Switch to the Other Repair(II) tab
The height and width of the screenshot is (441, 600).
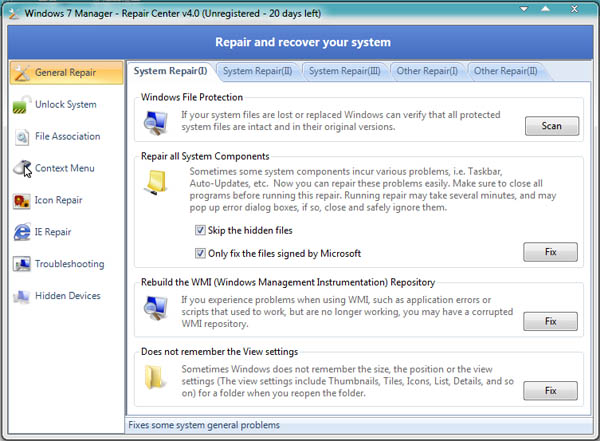(505, 71)
